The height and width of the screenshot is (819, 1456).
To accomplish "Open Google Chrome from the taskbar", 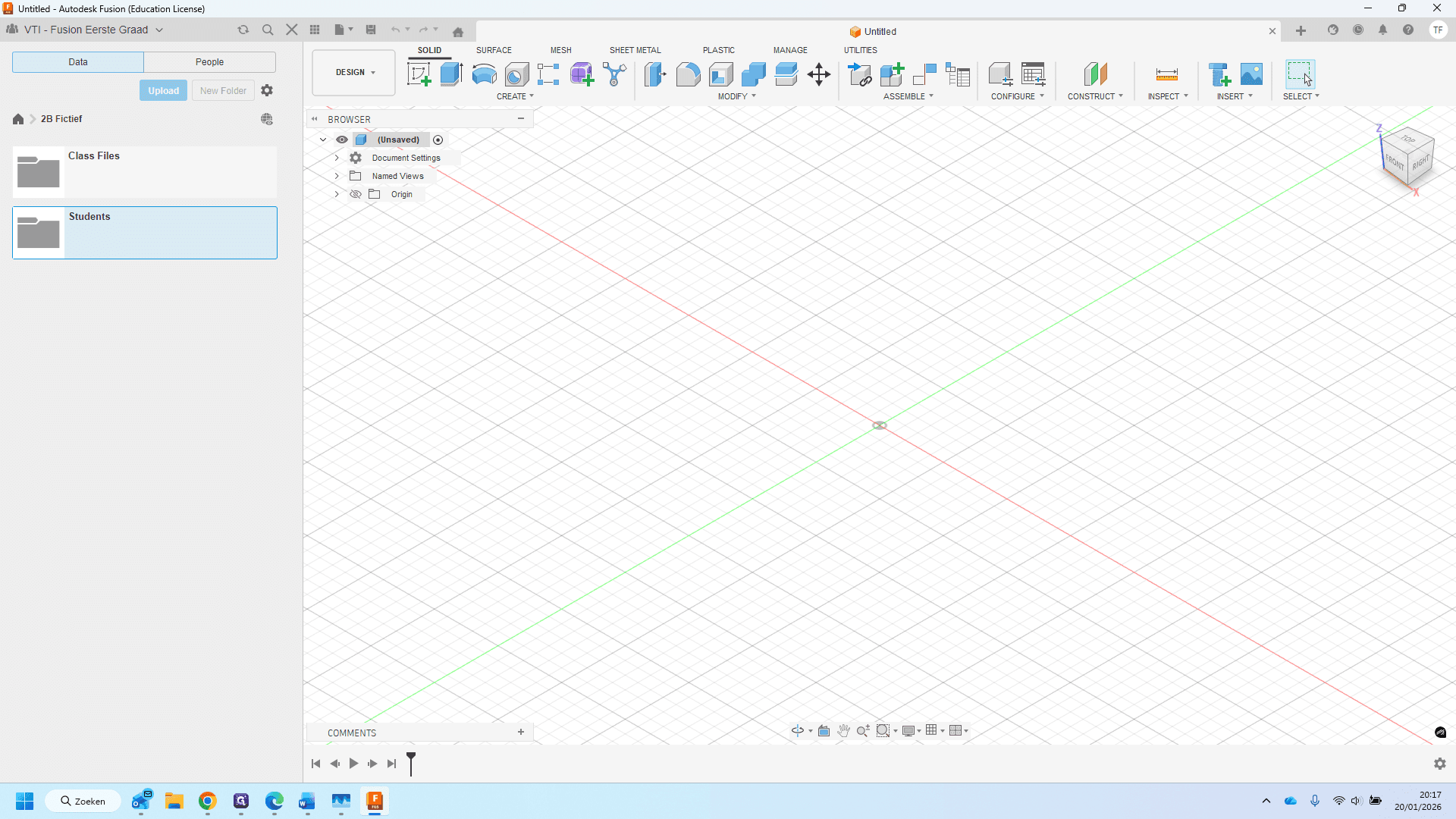I will pyautogui.click(x=207, y=801).
